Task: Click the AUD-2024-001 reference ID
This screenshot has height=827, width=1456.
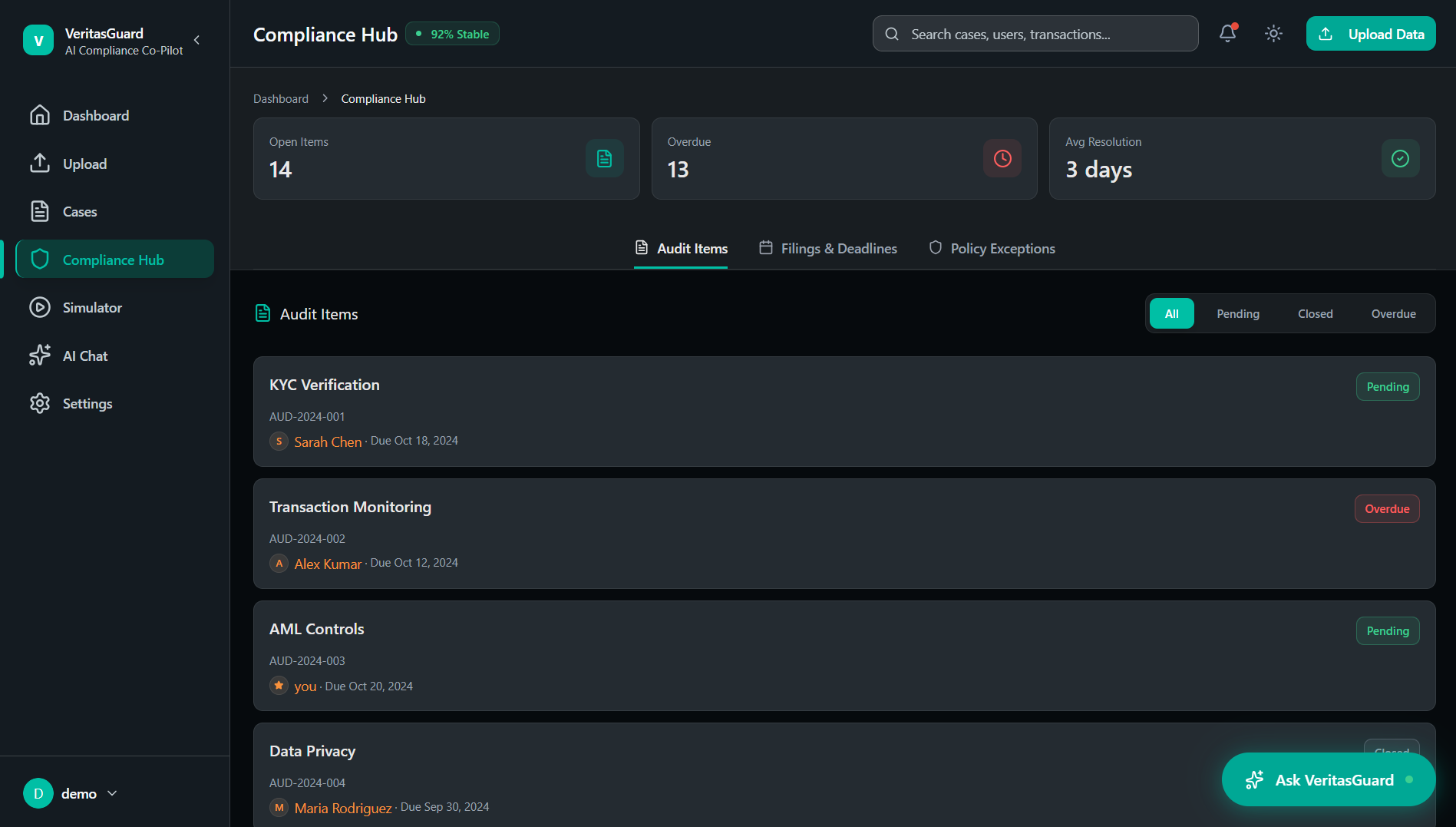Action: pyautogui.click(x=307, y=416)
